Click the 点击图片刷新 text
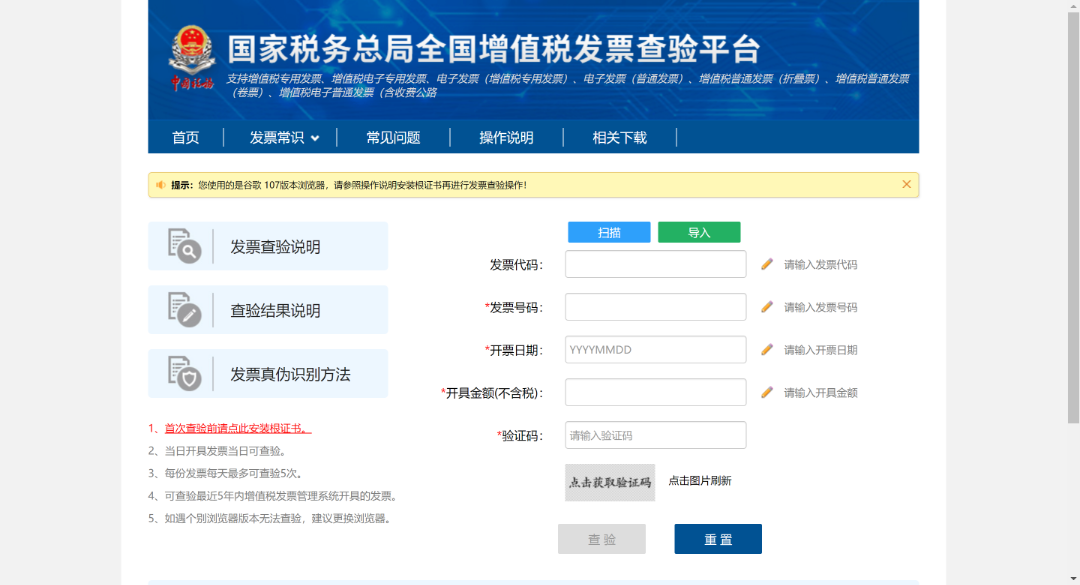The width and height of the screenshot is (1080, 585). click(x=700, y=480)
